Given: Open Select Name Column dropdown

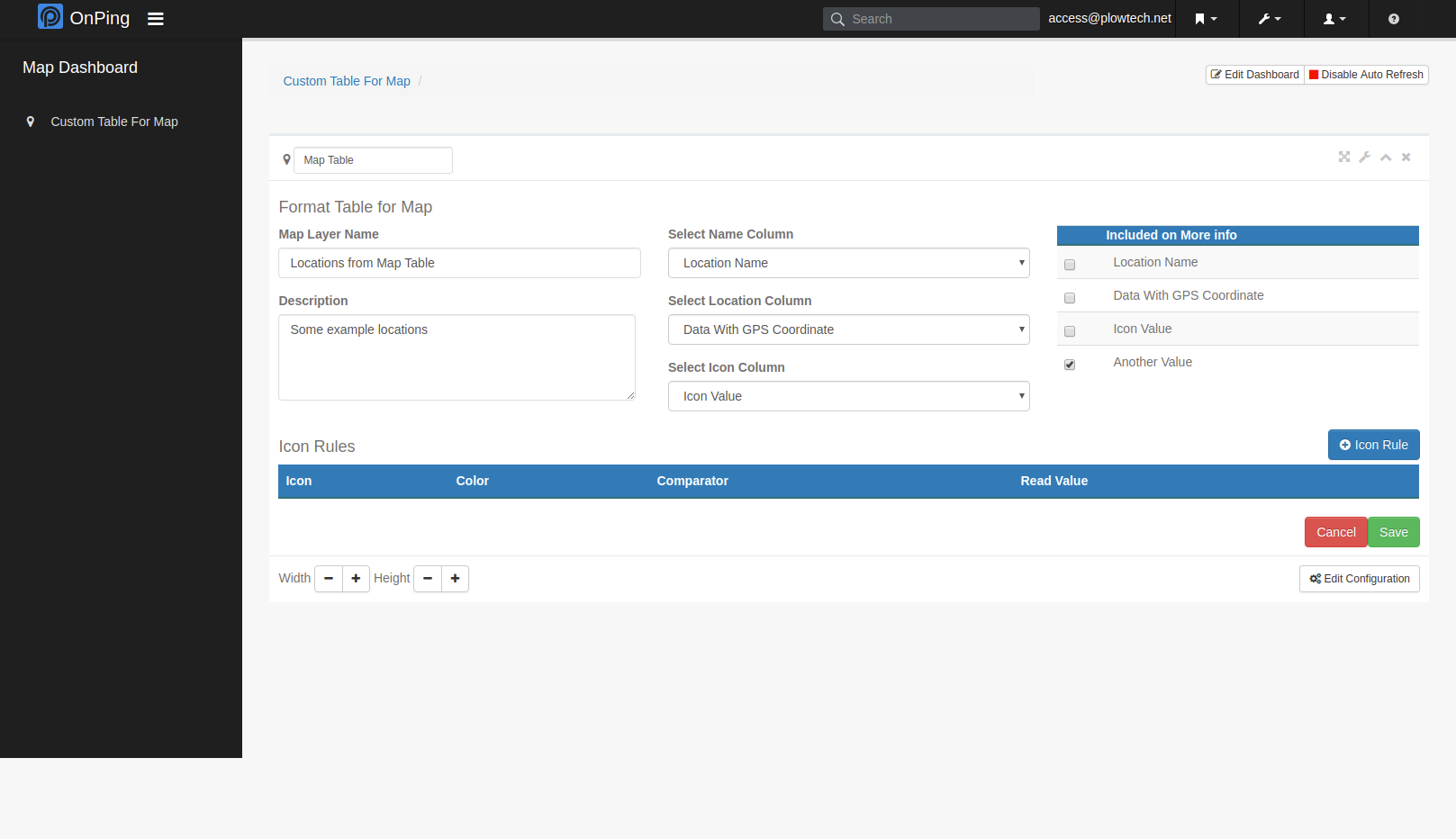Looking at the screenshot, I should click(x=849, y=263).
